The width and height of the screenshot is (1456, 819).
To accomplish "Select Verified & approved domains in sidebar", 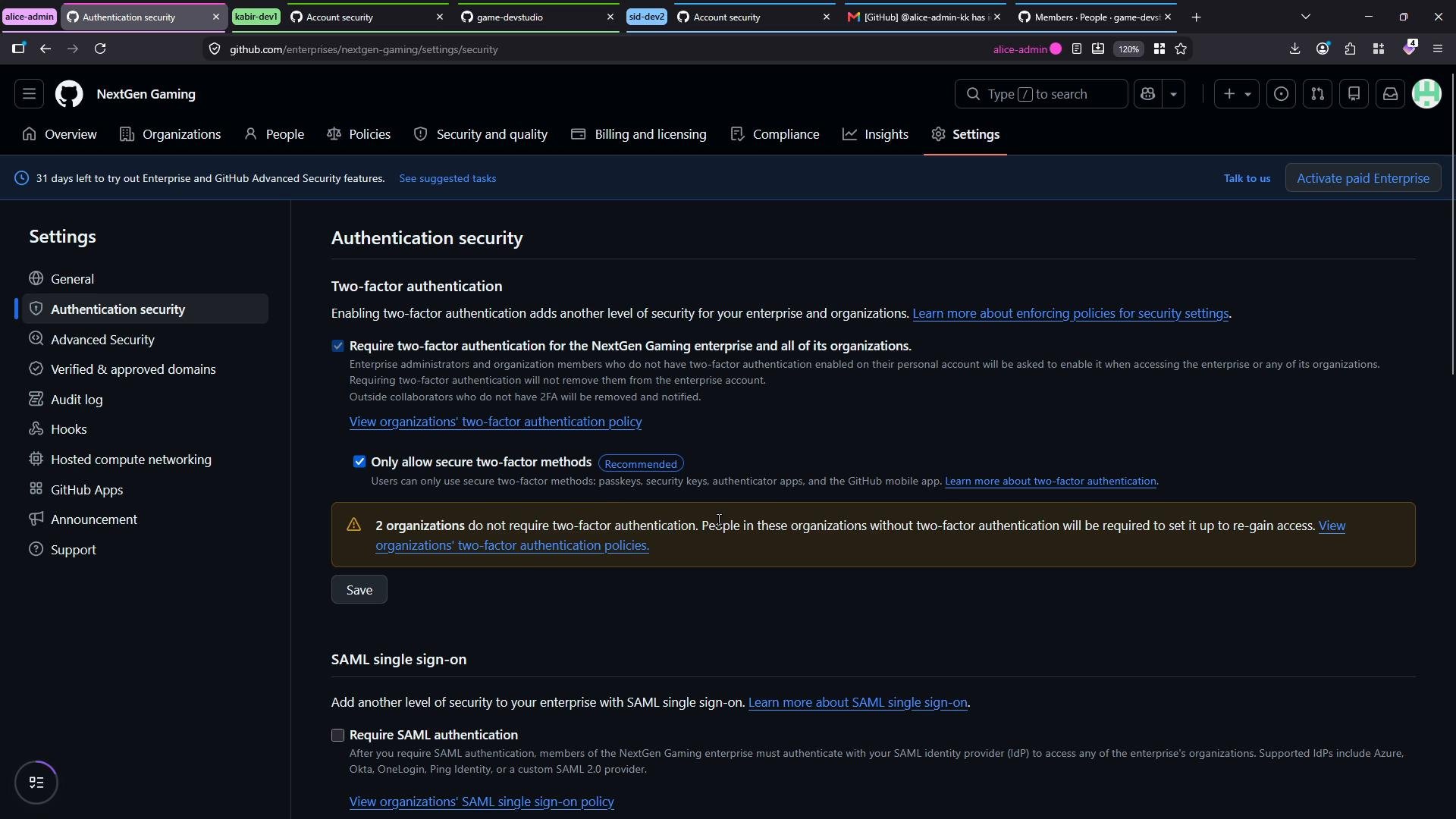I will pos(145,369).
